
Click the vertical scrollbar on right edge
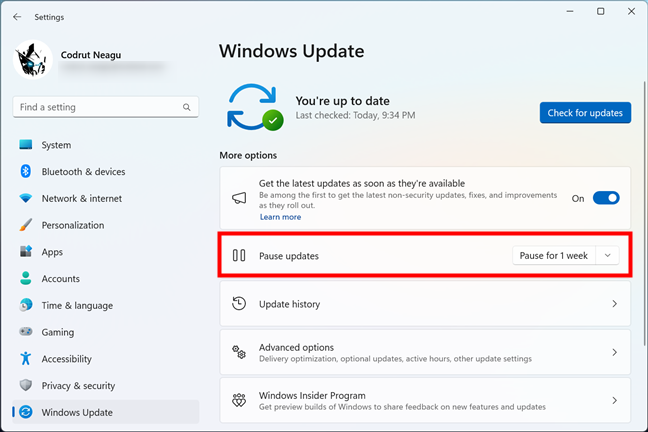point(645,213)
